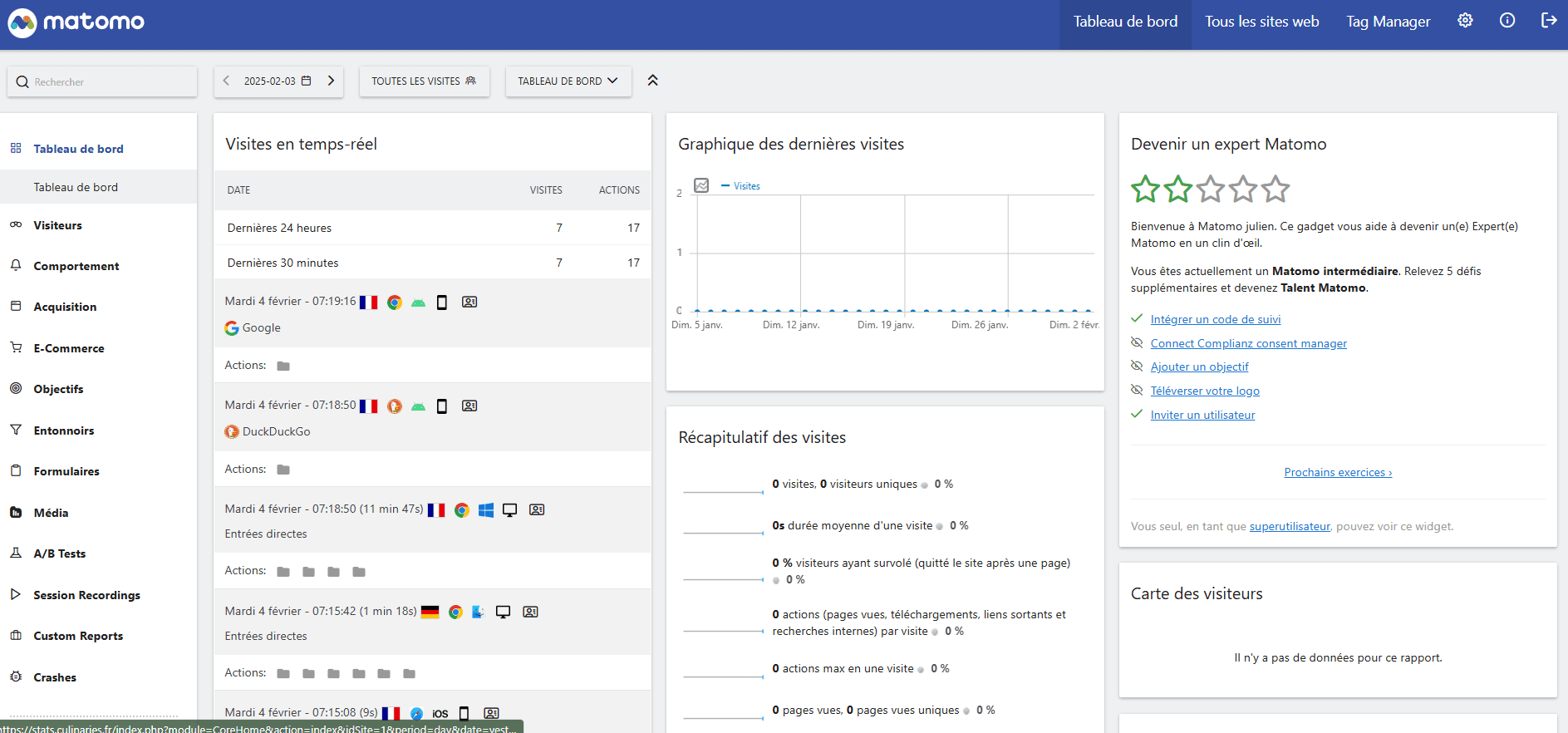Open Média in sidebar
The width and height of the screenshot is (1568, 733).
click(51, 513)
